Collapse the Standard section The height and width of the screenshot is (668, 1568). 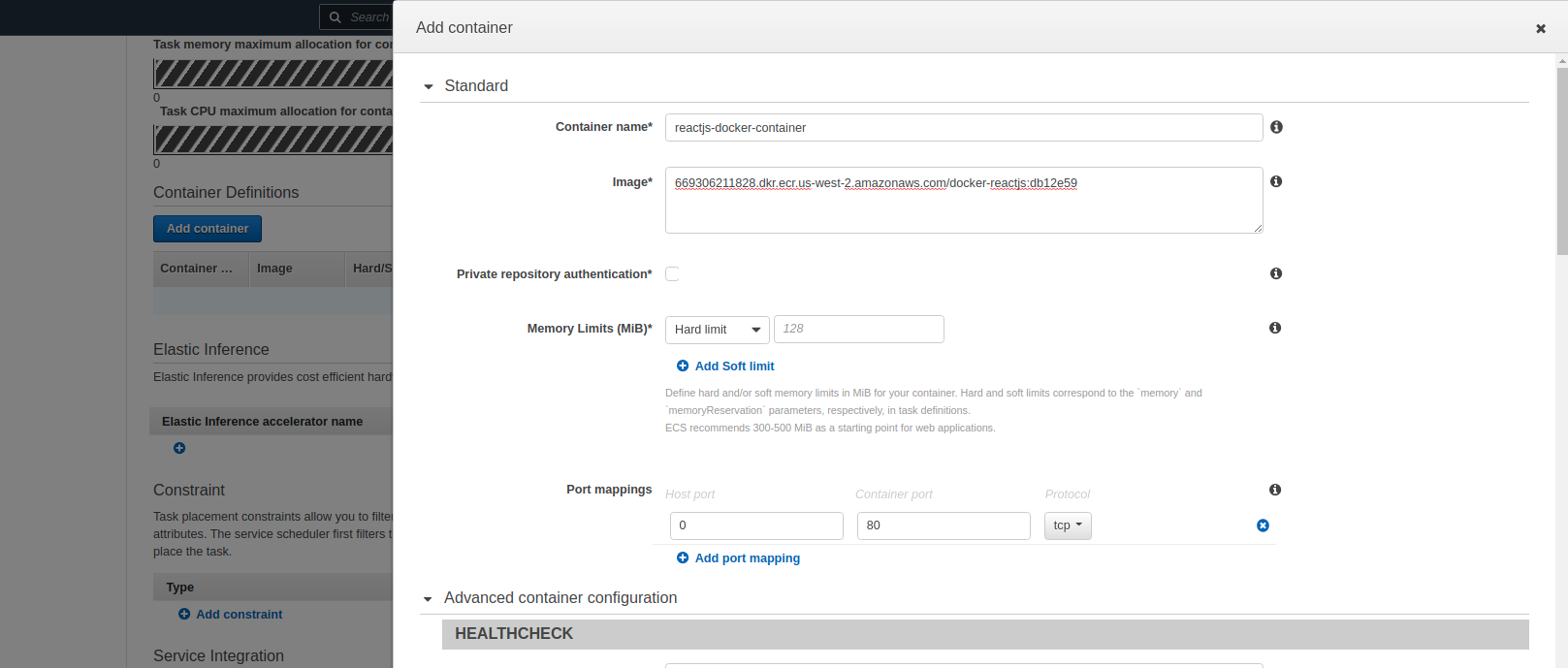429,86
